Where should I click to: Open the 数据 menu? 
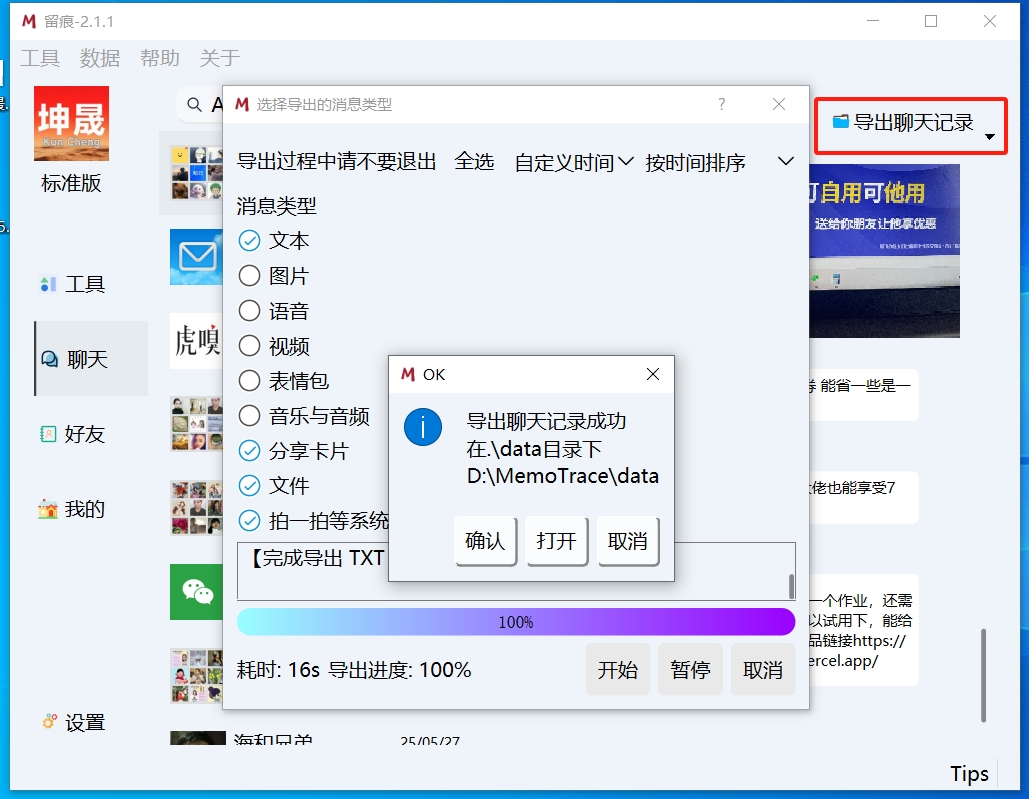coord(100,58)
